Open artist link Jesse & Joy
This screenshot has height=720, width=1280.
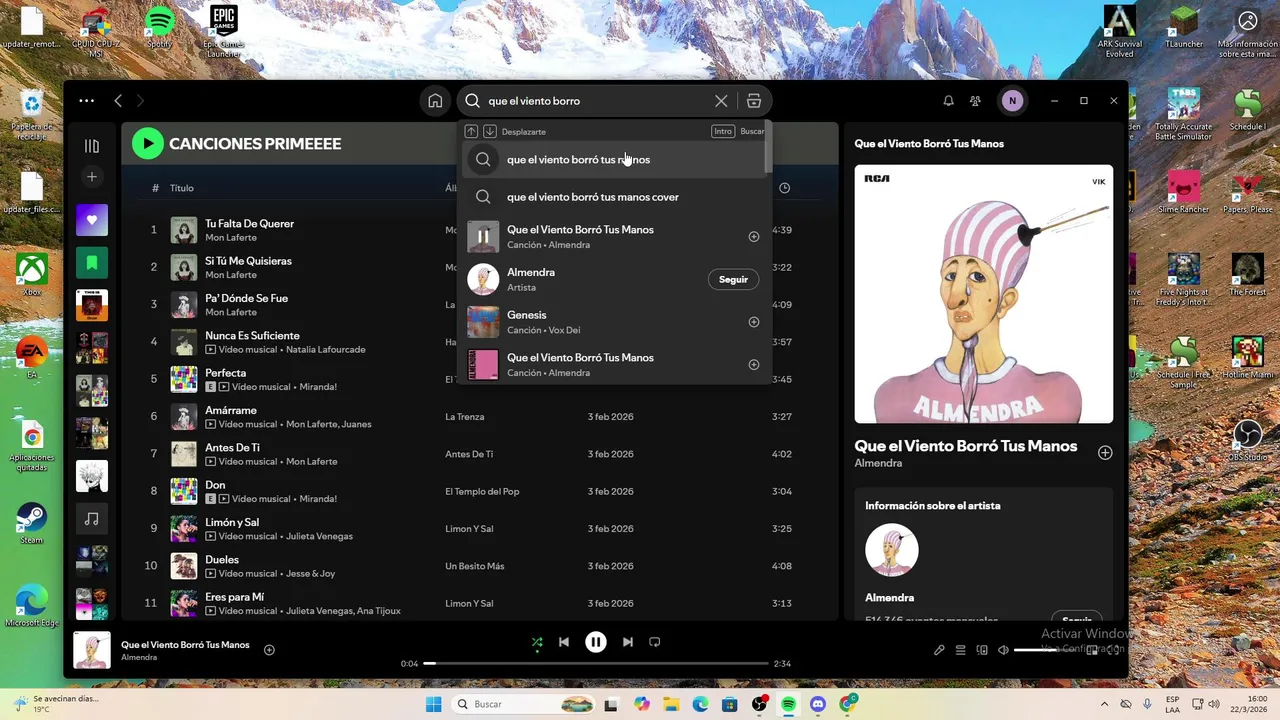310,574
